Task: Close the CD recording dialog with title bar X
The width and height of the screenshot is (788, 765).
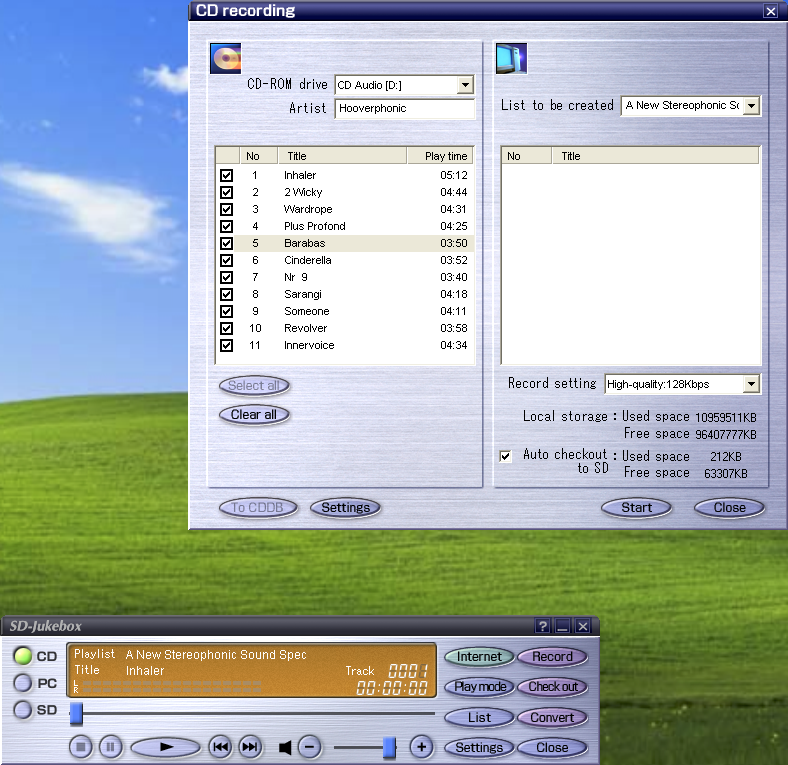Action: point(770,11)
